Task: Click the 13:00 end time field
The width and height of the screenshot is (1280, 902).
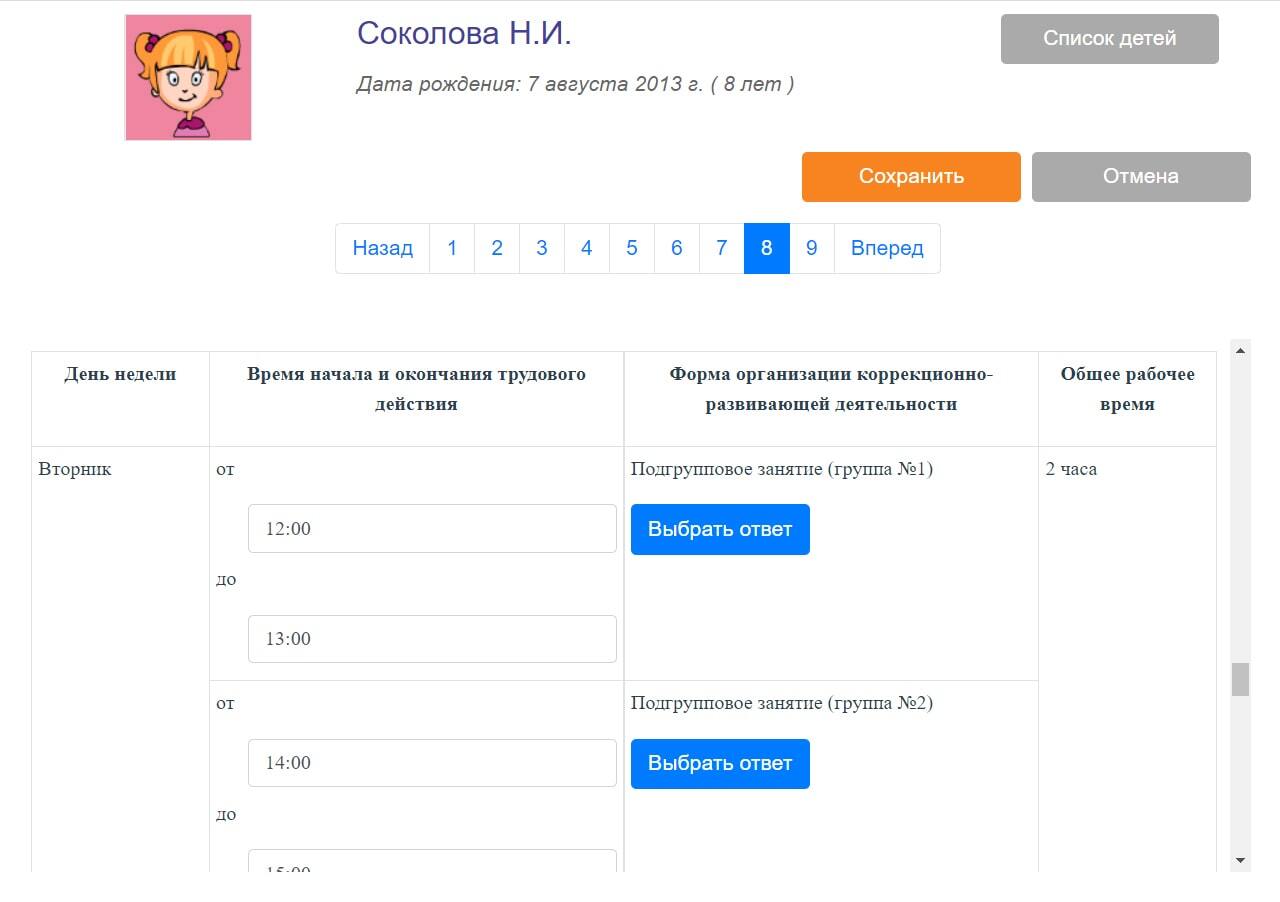Action: [432, 638]
